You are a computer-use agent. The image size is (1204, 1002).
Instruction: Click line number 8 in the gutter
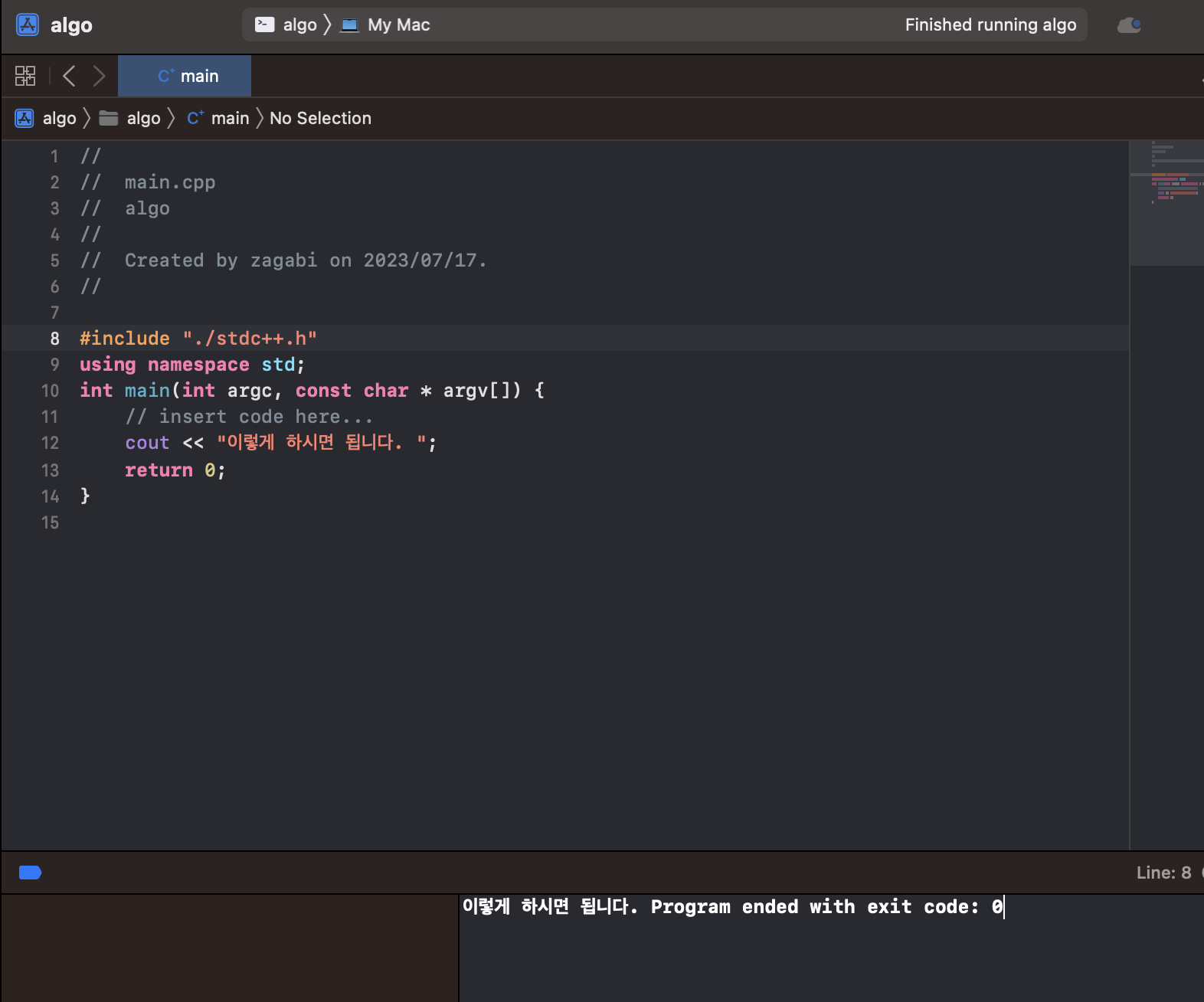[54, 339]
